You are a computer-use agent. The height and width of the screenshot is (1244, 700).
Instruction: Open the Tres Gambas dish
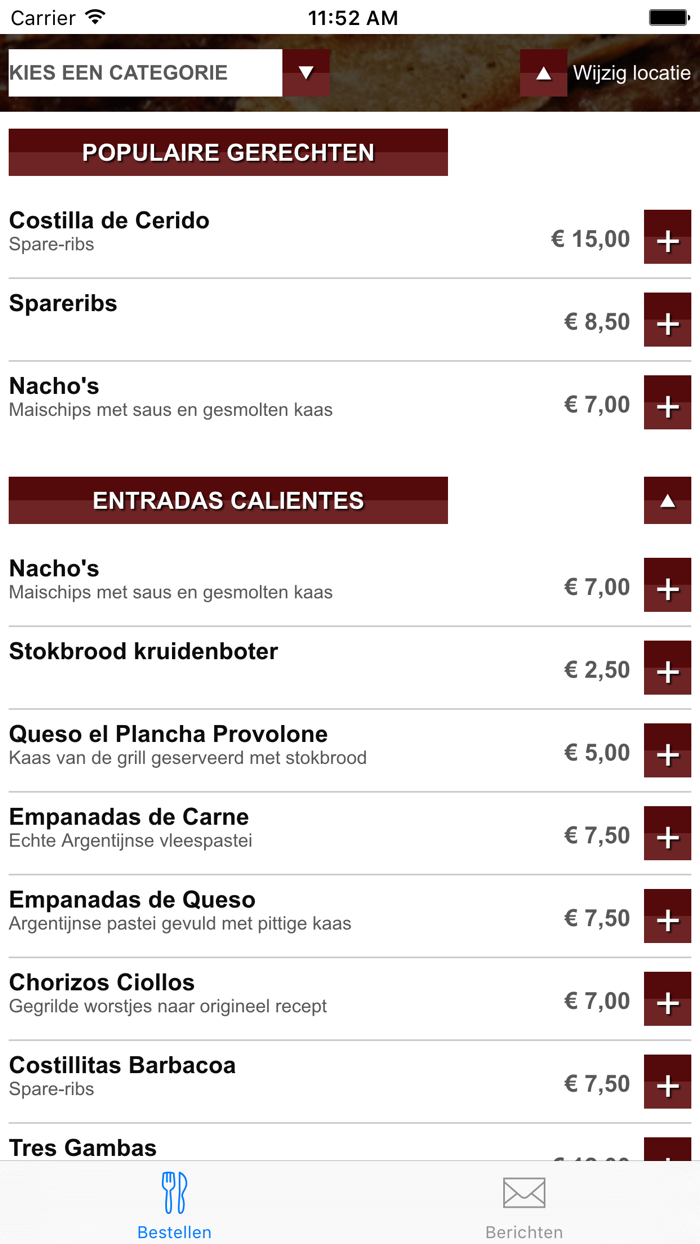click(x=83, y=1147)
